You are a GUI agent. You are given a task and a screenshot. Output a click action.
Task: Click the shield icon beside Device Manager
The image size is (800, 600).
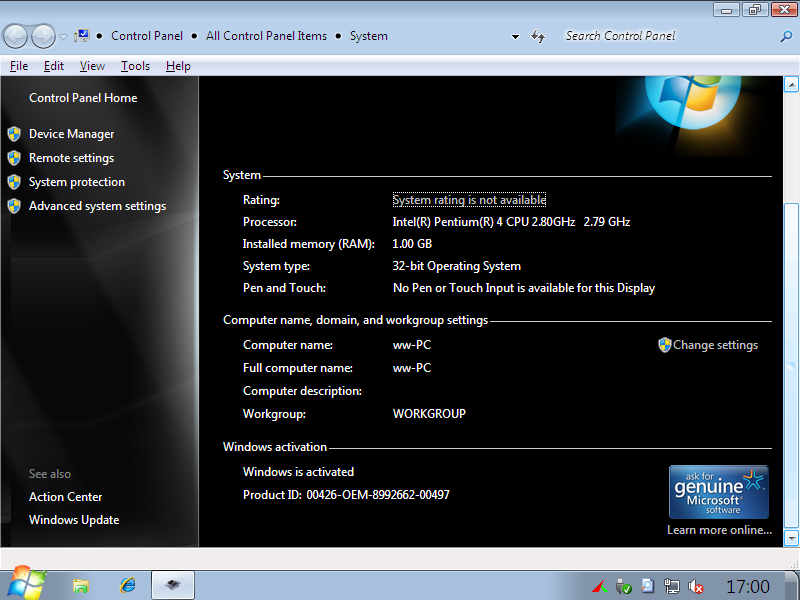pyautogui.click(x=14, y=134)
